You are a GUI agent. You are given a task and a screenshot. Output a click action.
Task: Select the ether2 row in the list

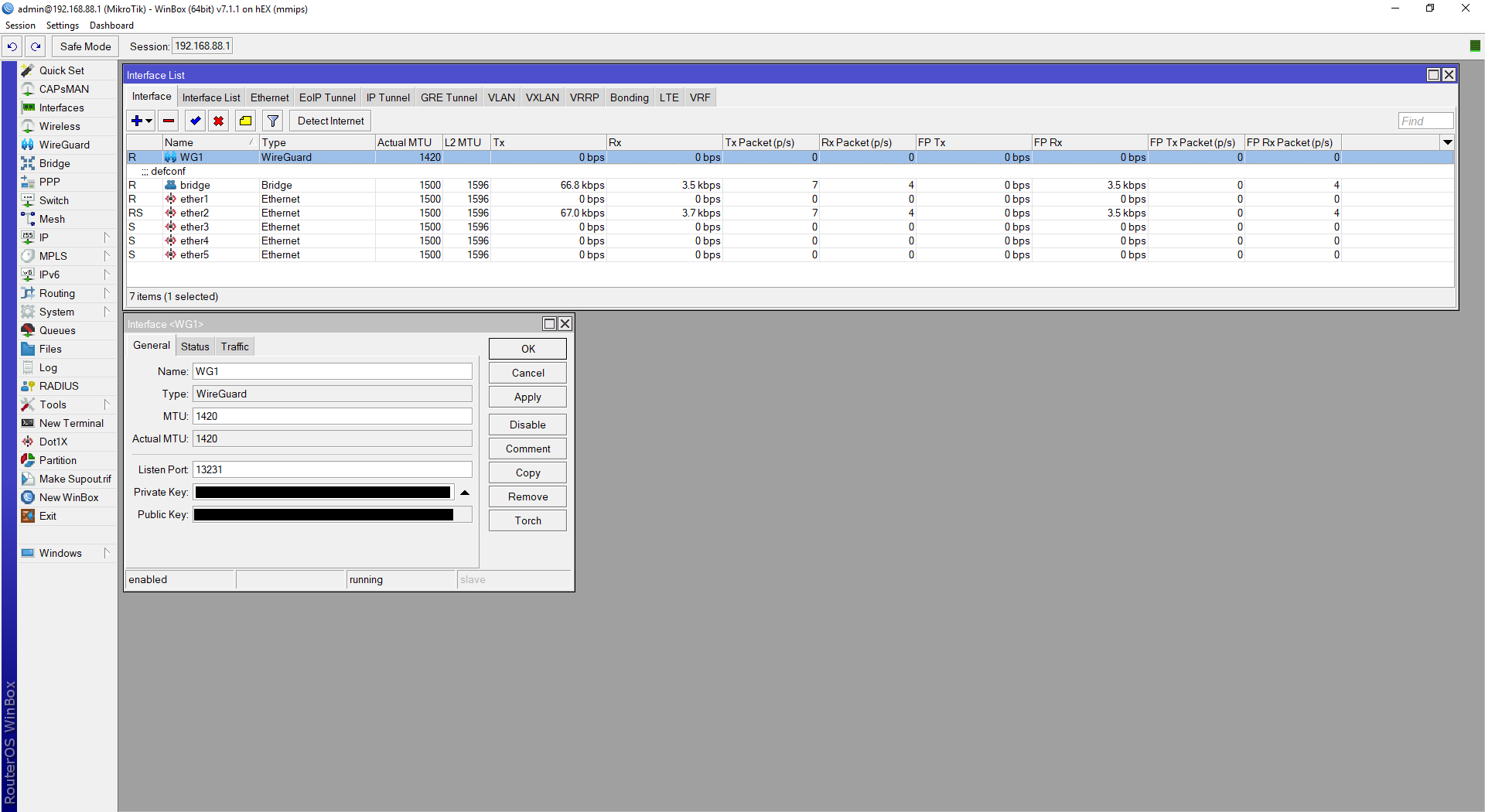click(x=790, y=213)
